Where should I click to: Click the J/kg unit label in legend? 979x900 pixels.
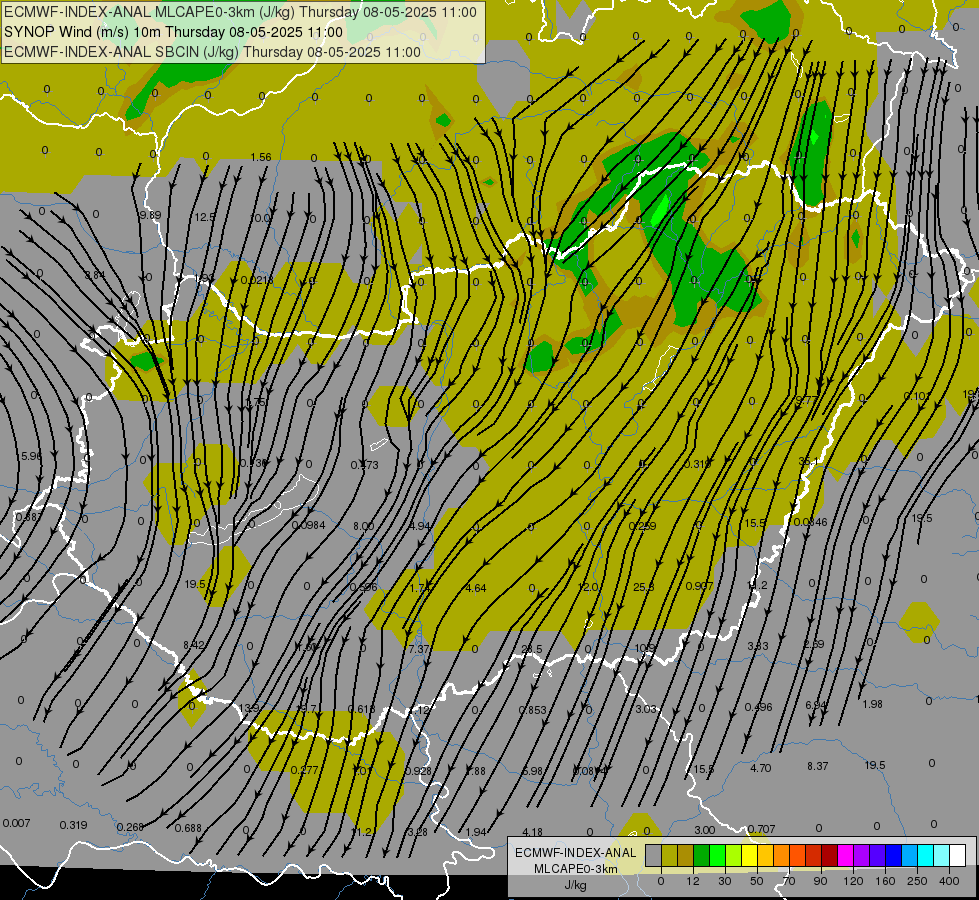coord(576,885)
